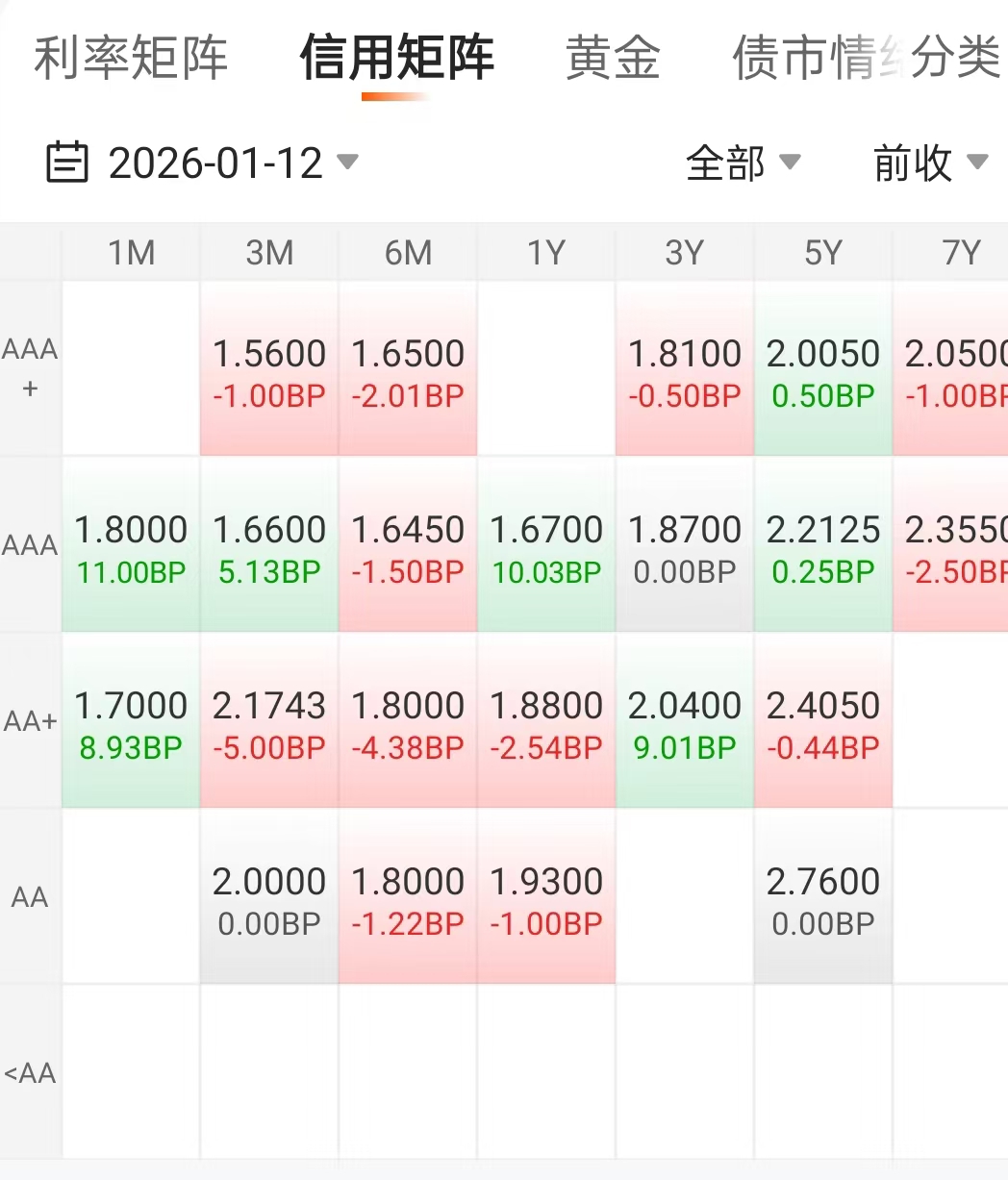Tap the 分类 button
1008x1180 pixels.
(956, 58)
